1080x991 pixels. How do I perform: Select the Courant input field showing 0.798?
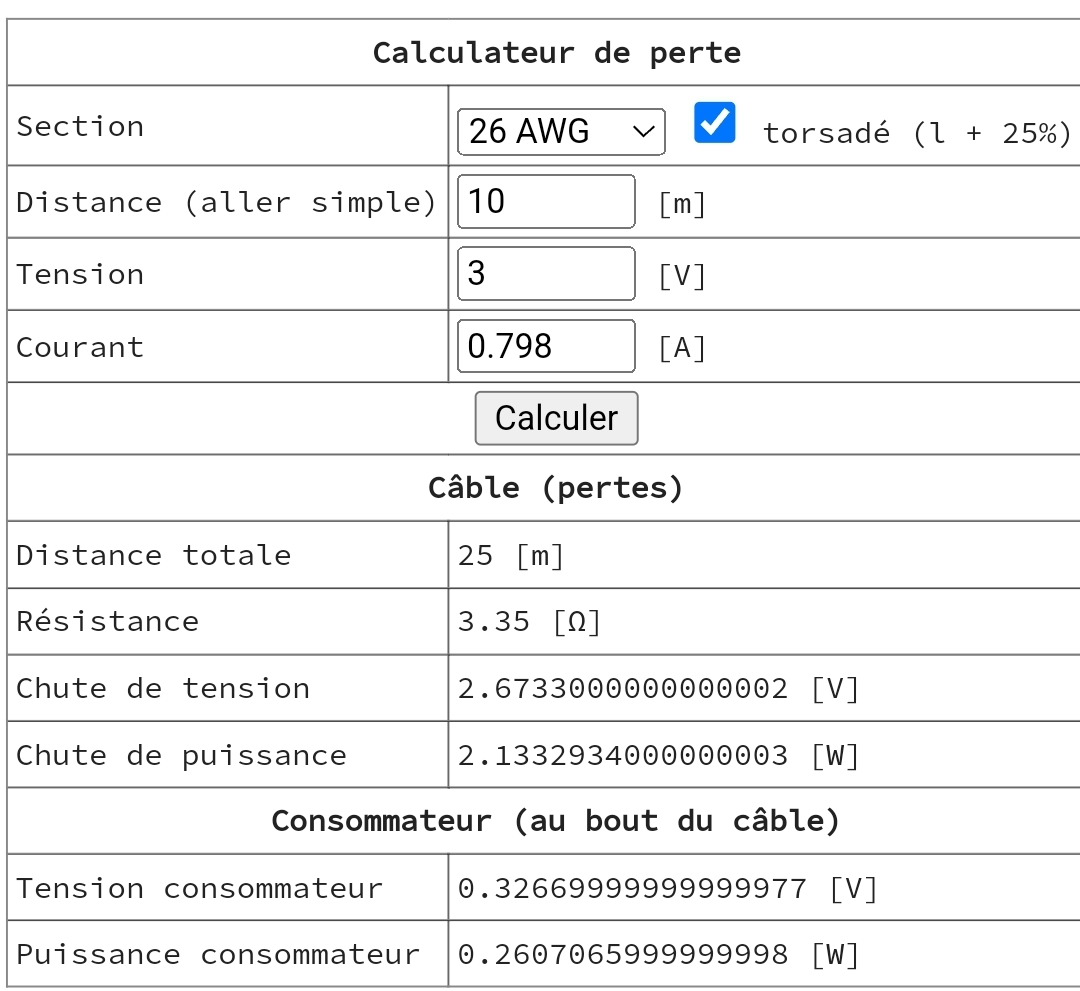(545, 346)
